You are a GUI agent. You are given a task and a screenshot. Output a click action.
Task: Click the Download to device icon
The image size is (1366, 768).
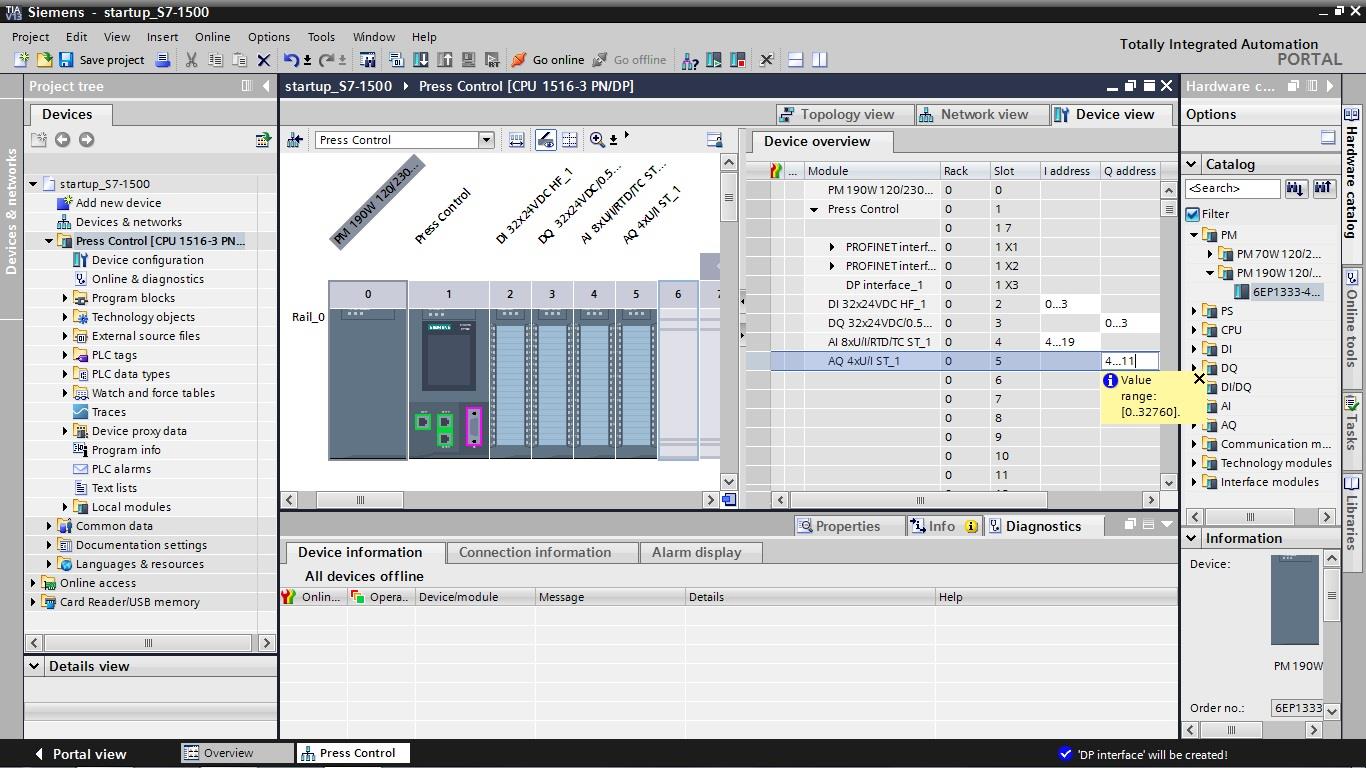pyautogui.click(x=420, y=60)
